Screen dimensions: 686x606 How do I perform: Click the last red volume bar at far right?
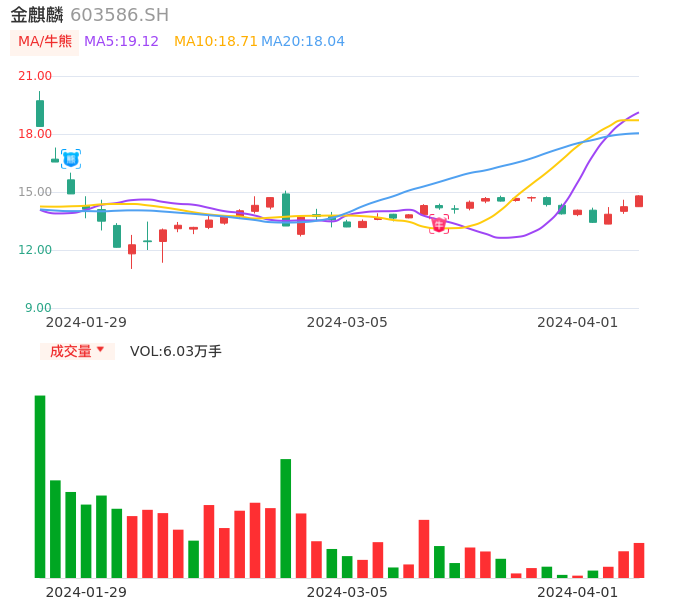click(x=639, y=560)
